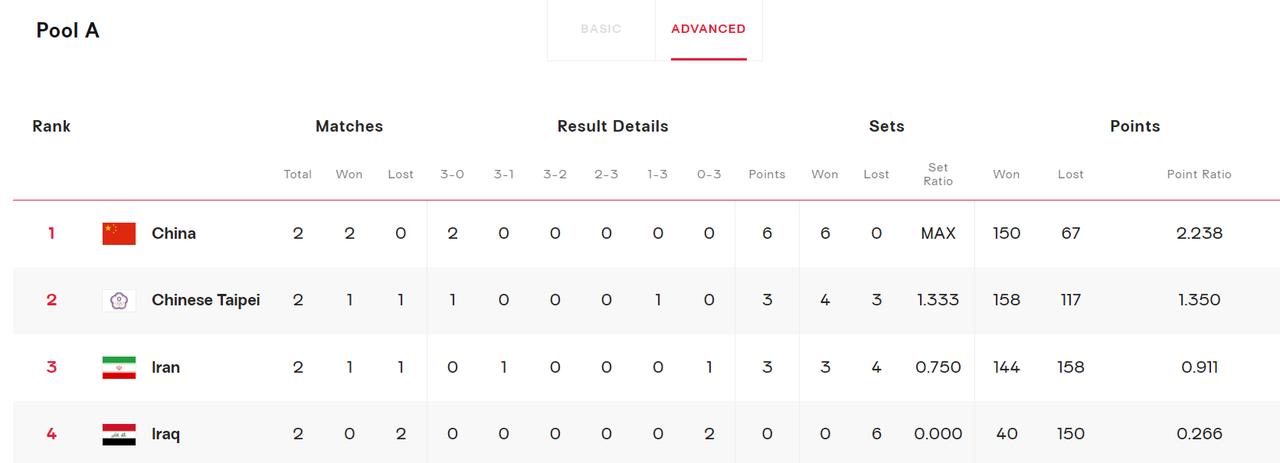
Task: Click the Chinese Taipei flag icon
Action: 119,300
